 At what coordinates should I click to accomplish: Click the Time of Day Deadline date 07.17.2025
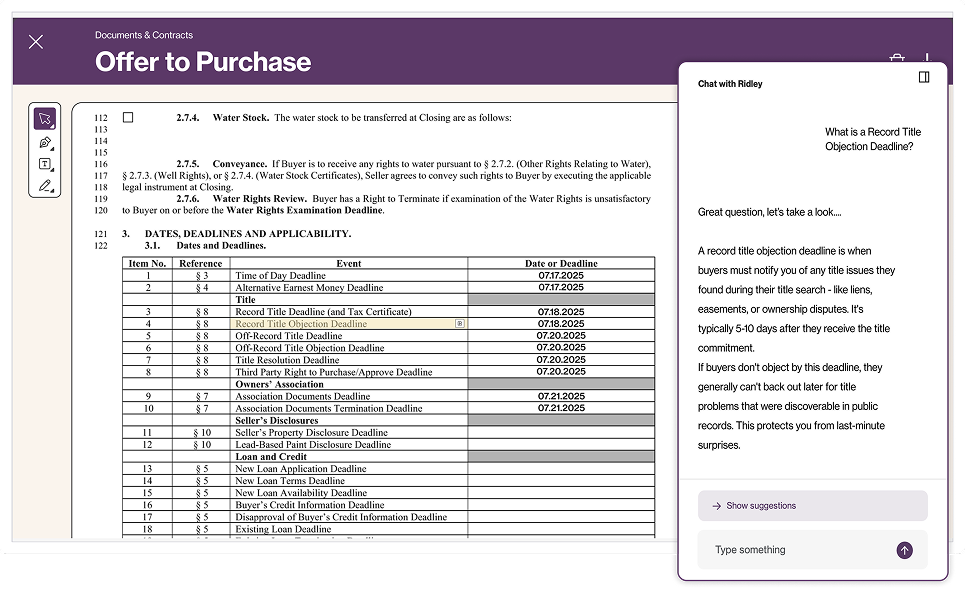(561, 276)
